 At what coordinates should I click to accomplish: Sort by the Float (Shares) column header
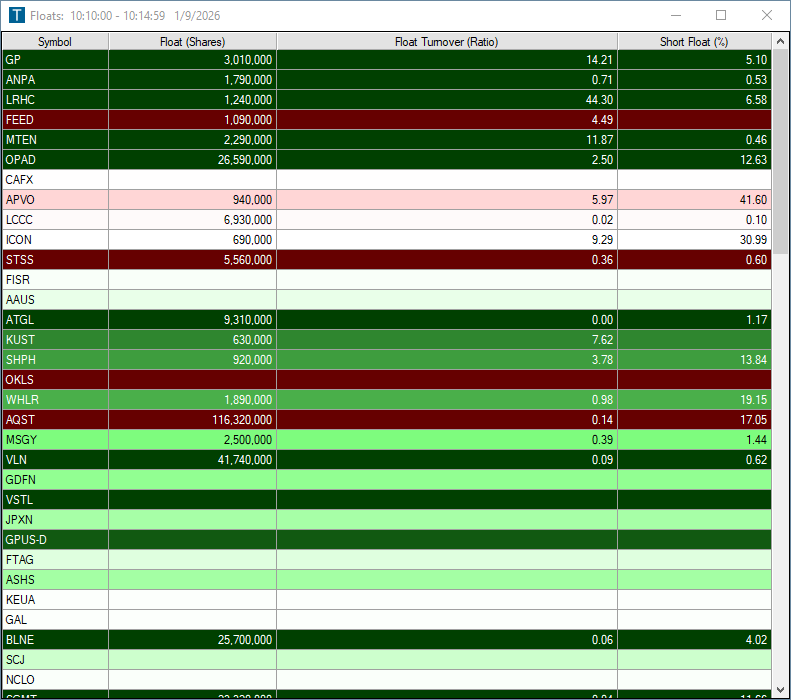(192, 42)
